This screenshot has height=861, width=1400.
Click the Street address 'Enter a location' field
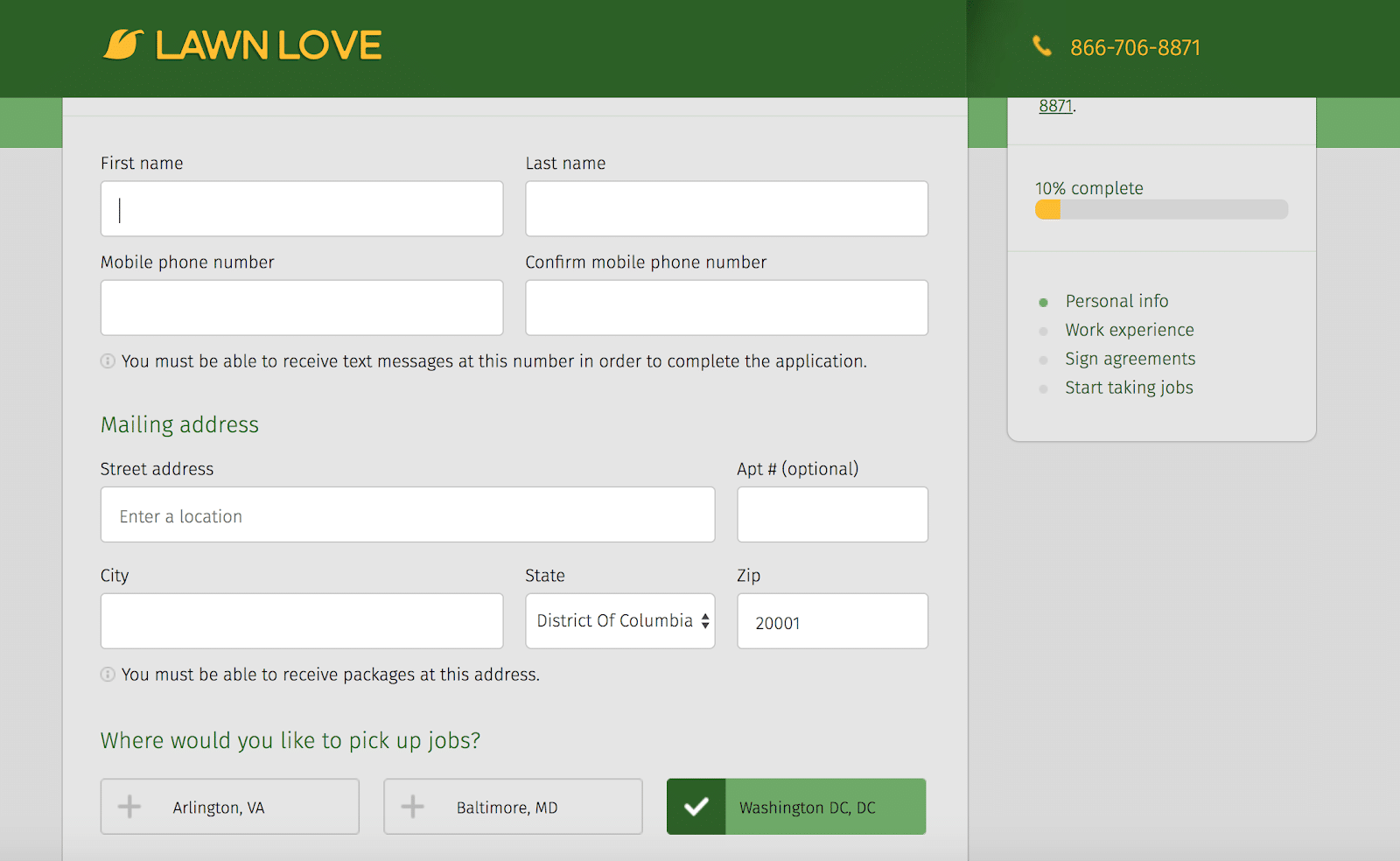pos(408,514)
